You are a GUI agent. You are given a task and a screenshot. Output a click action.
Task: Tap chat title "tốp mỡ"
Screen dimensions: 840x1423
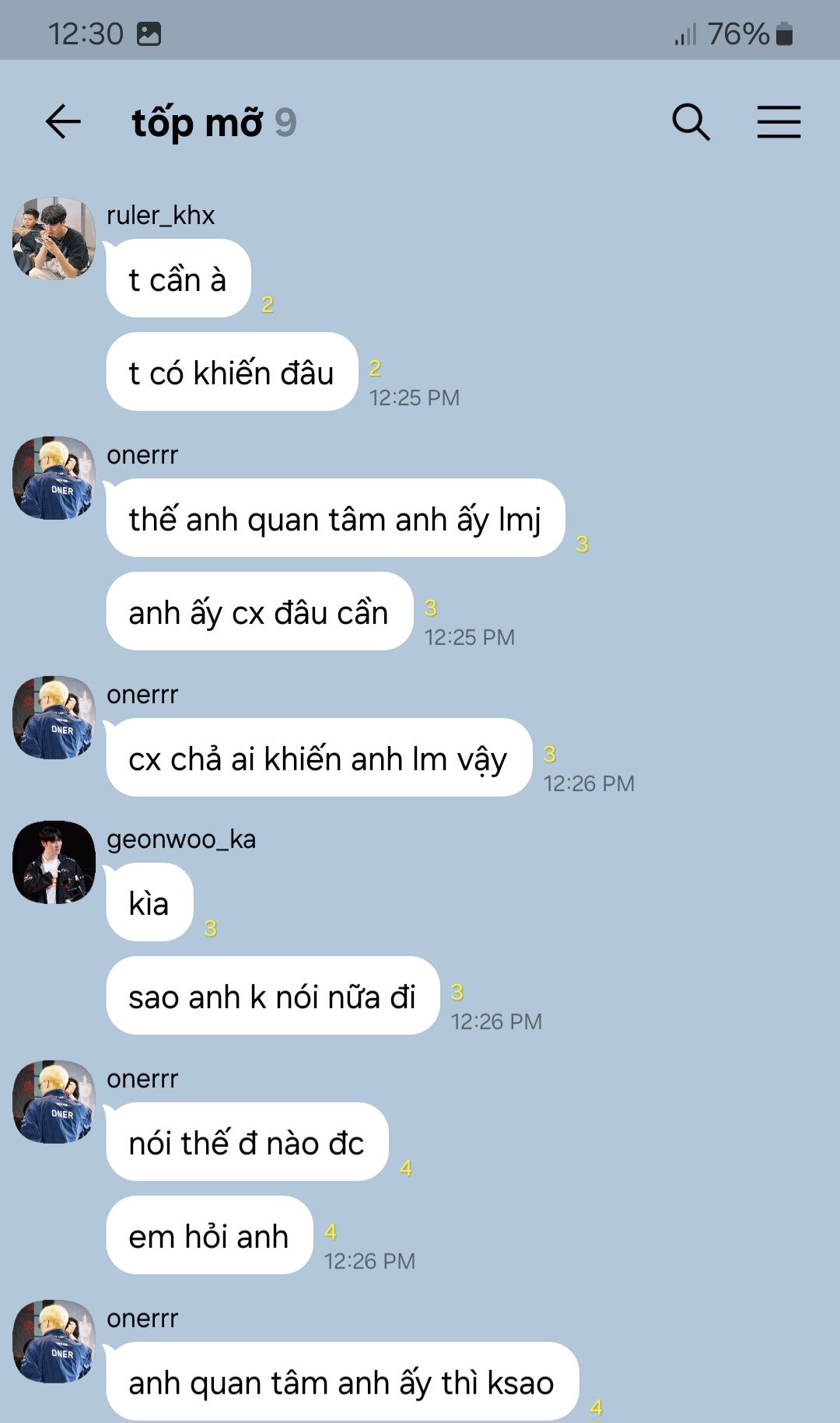[198, 123]
